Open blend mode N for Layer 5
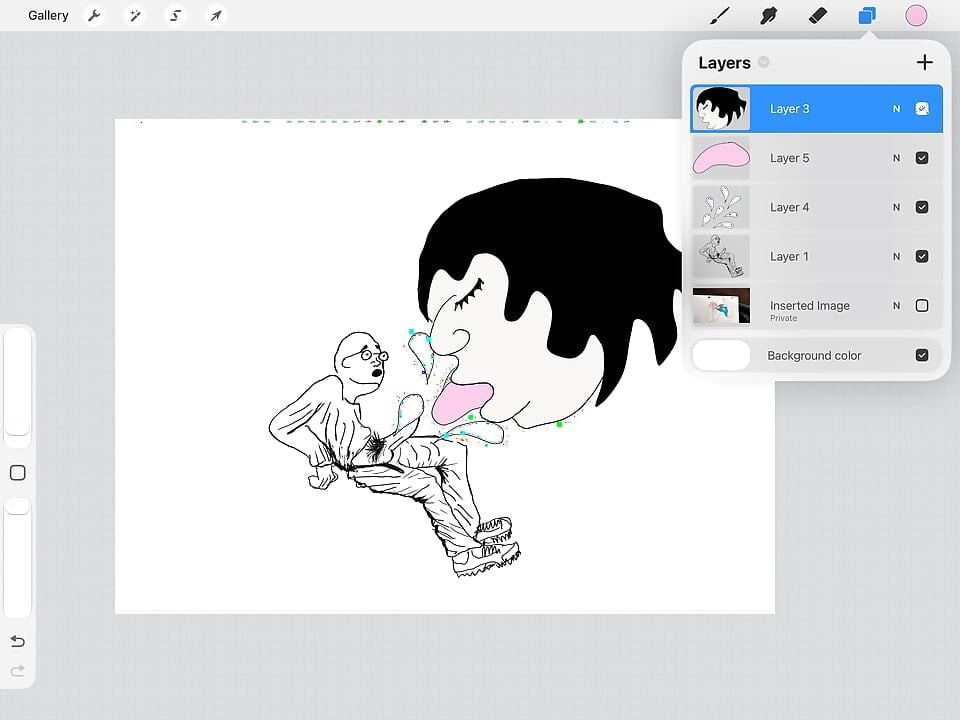This screenshot has width=960, height=720. coord(896,158)
